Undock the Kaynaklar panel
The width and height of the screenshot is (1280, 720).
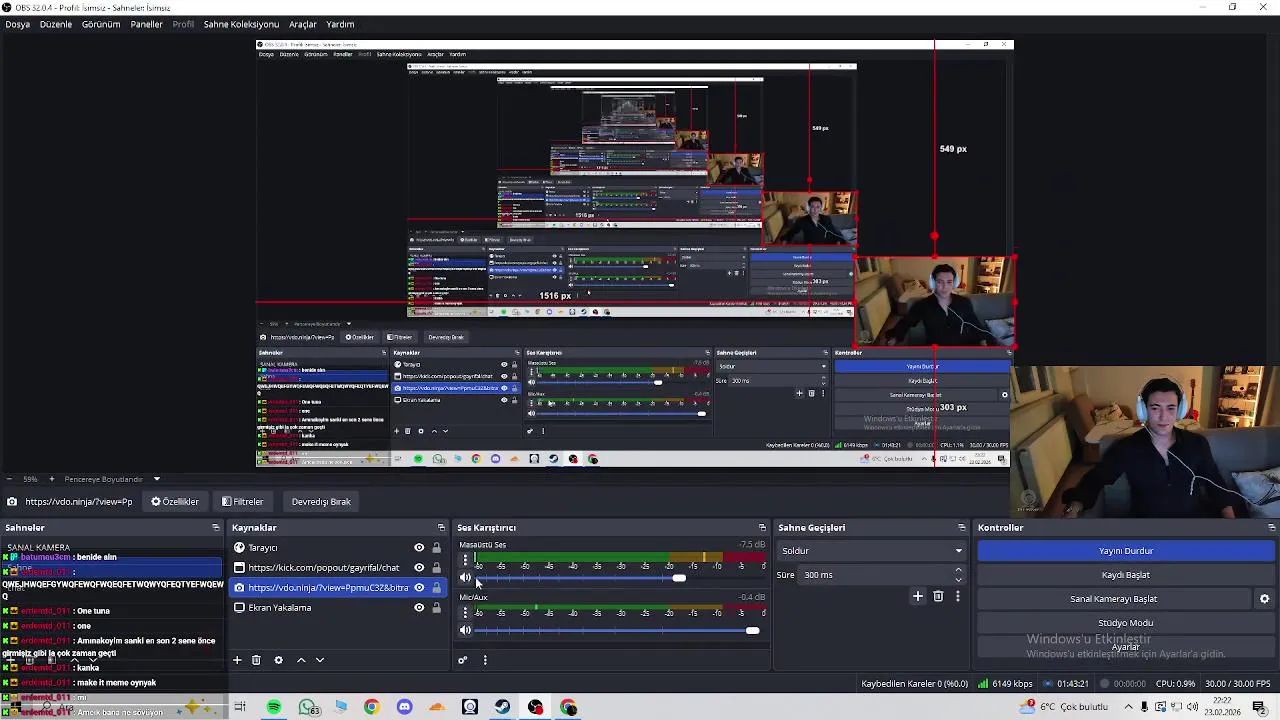[441, 527]
